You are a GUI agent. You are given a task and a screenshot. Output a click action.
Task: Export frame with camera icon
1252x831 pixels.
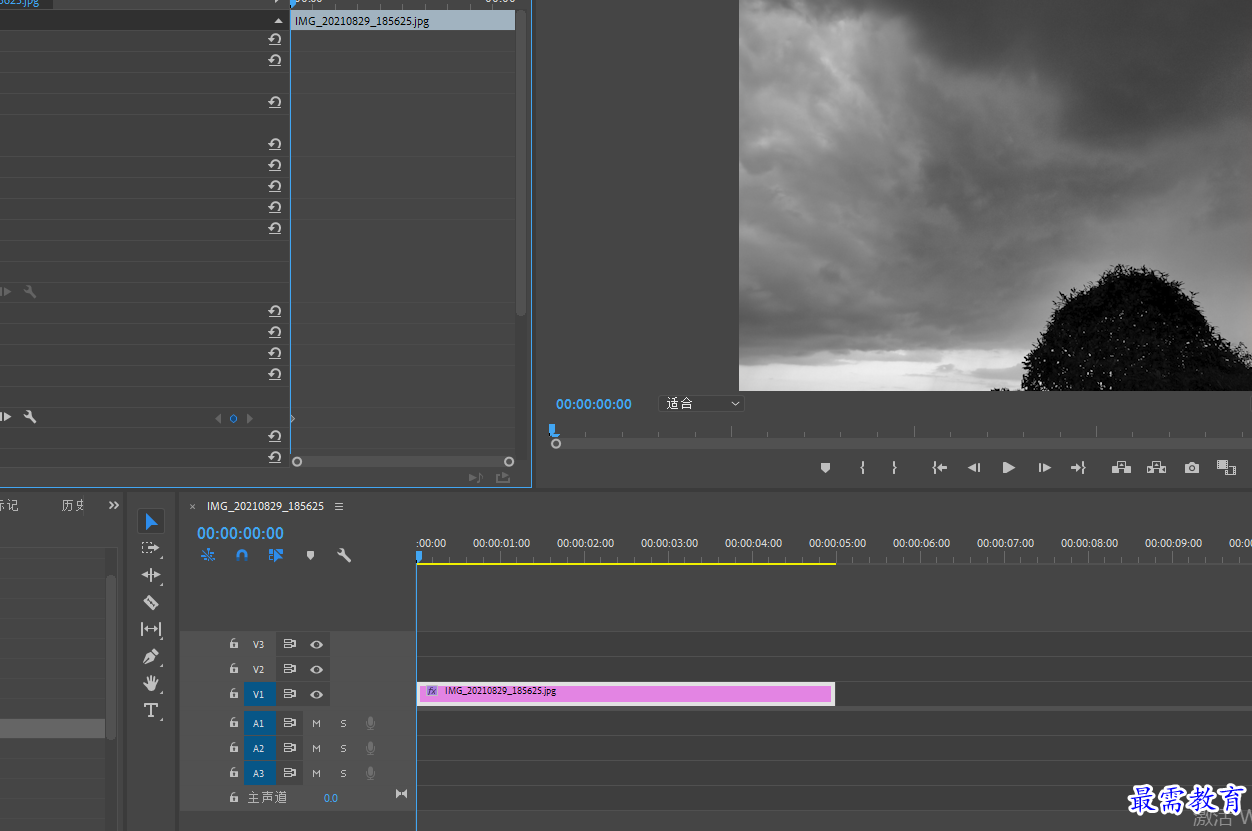point(1192,467)
